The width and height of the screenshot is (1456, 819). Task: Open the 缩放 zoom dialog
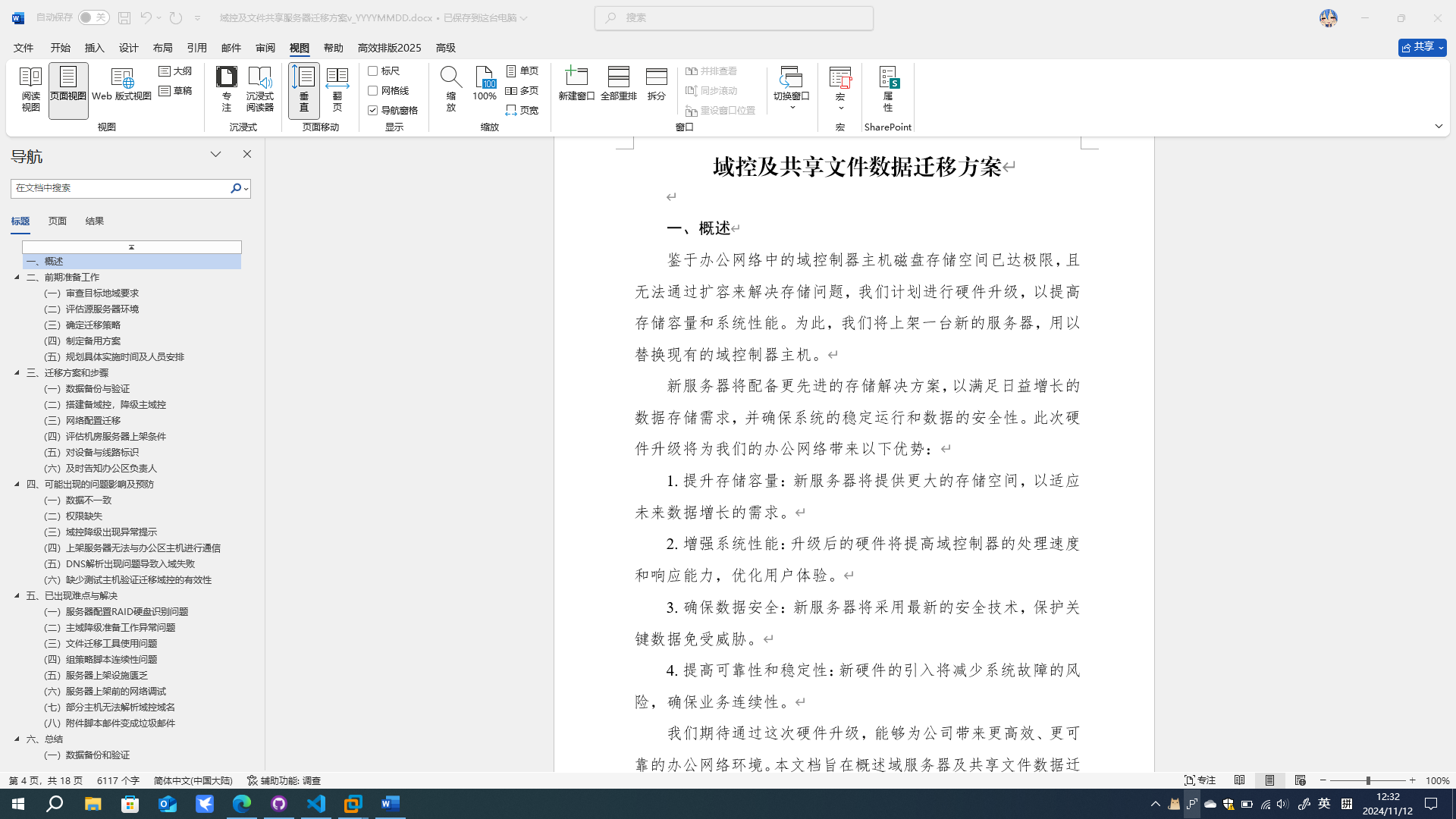point(450,90)
